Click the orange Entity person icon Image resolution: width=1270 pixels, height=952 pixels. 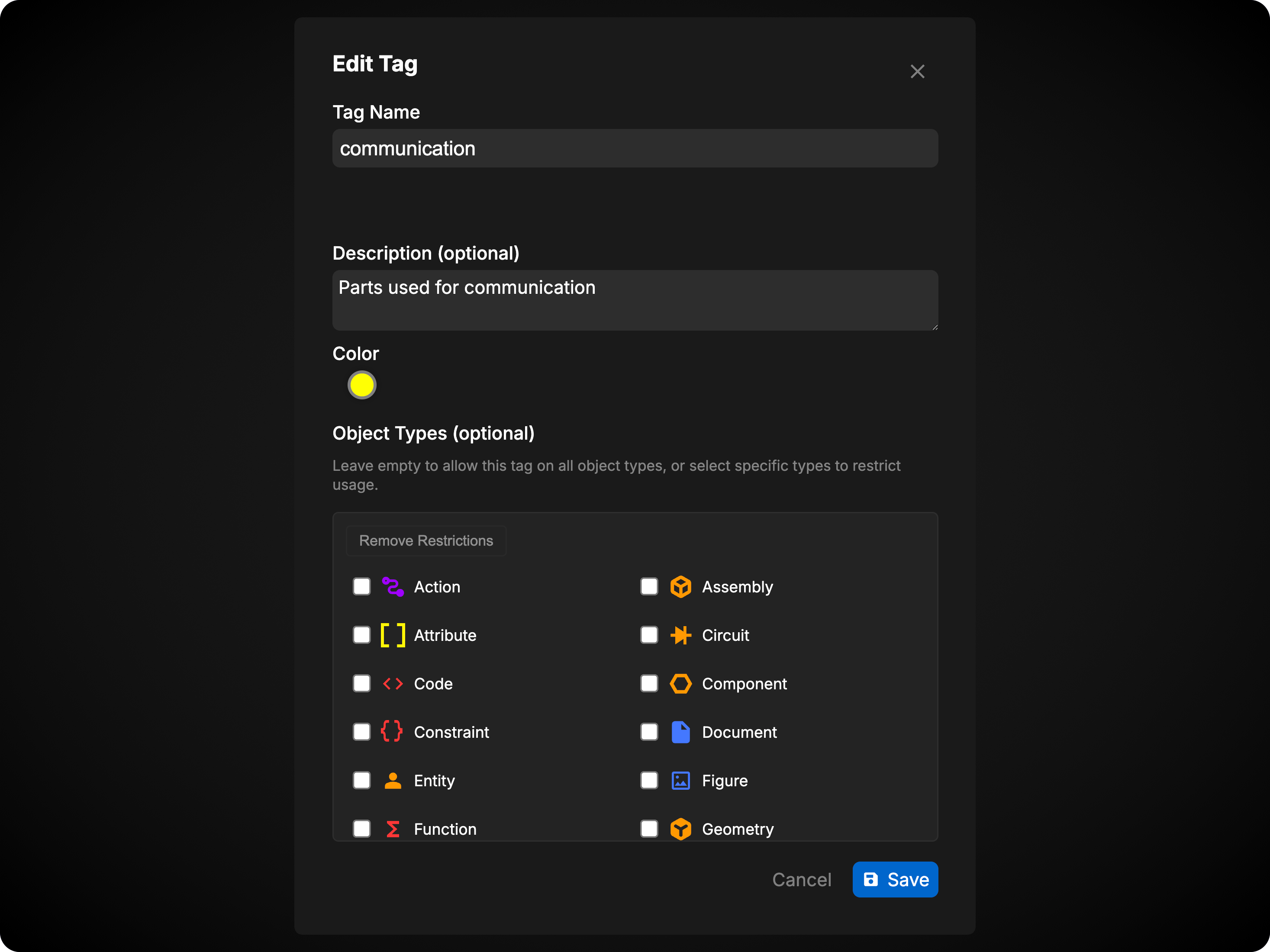[x=393, y=780]
